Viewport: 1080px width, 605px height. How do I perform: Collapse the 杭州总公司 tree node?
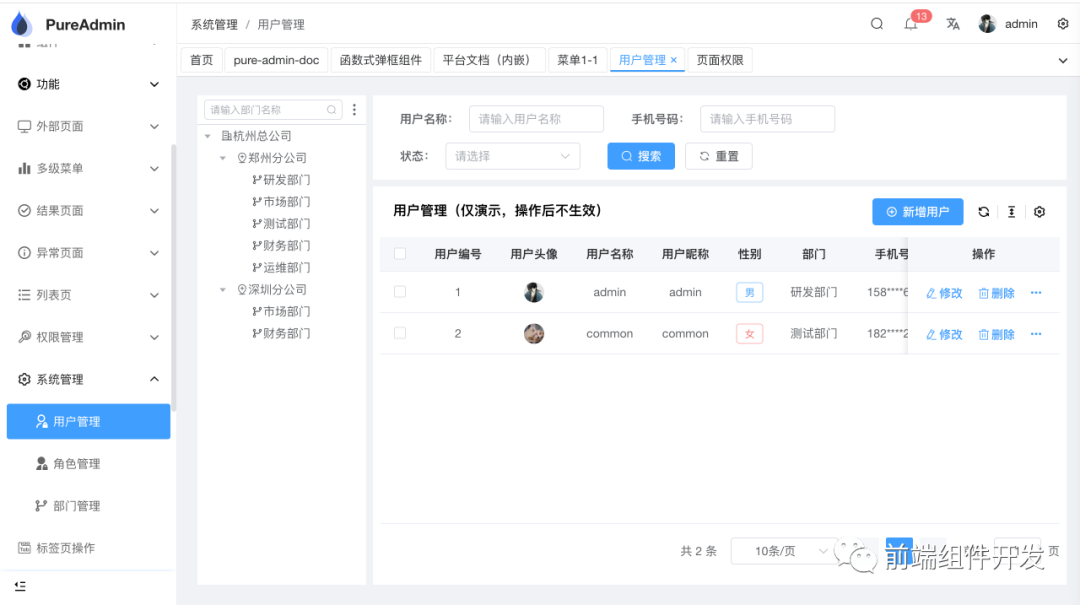click(x=209, y=134)
